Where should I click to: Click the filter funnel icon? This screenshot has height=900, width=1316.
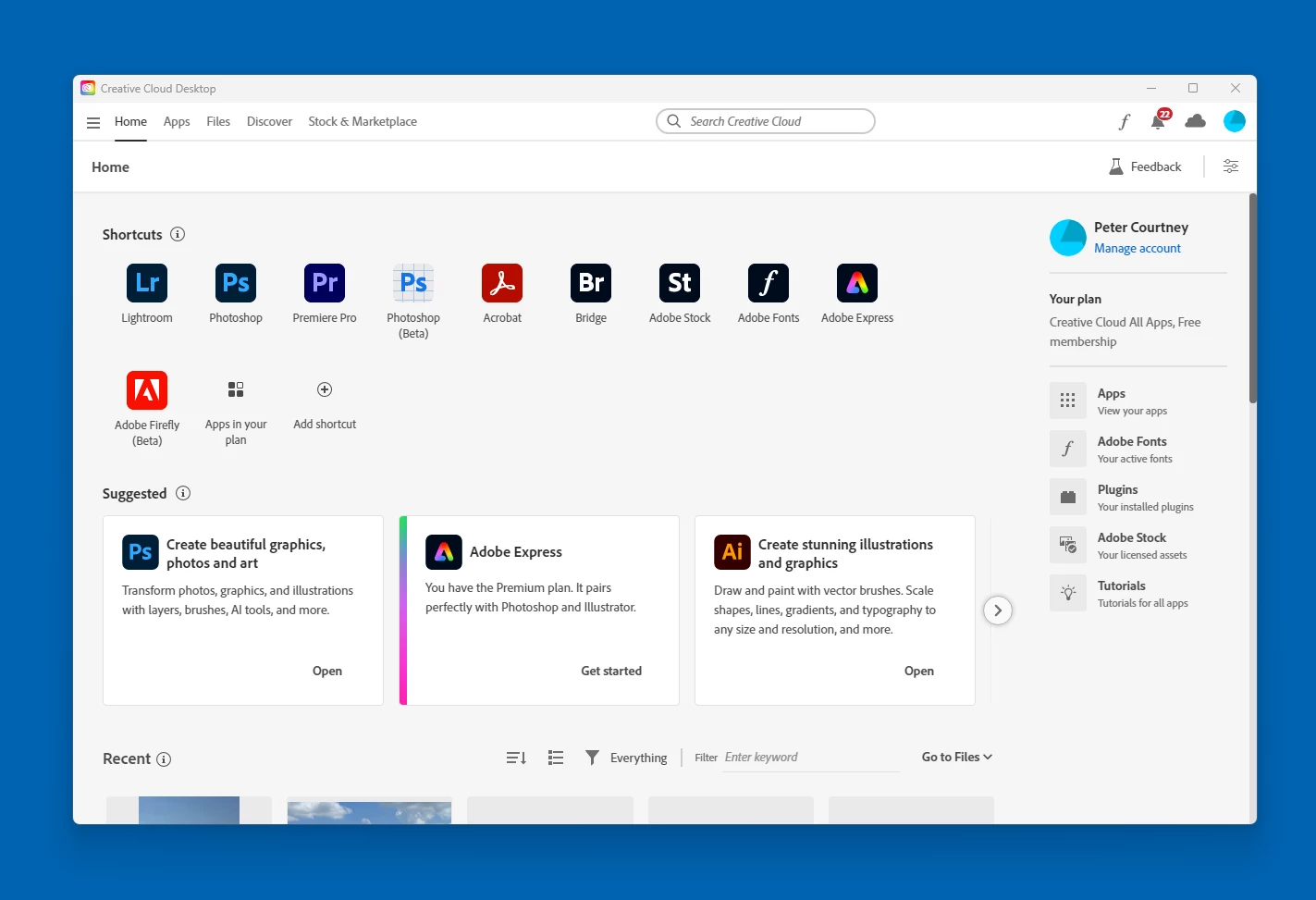coord(592,758)
